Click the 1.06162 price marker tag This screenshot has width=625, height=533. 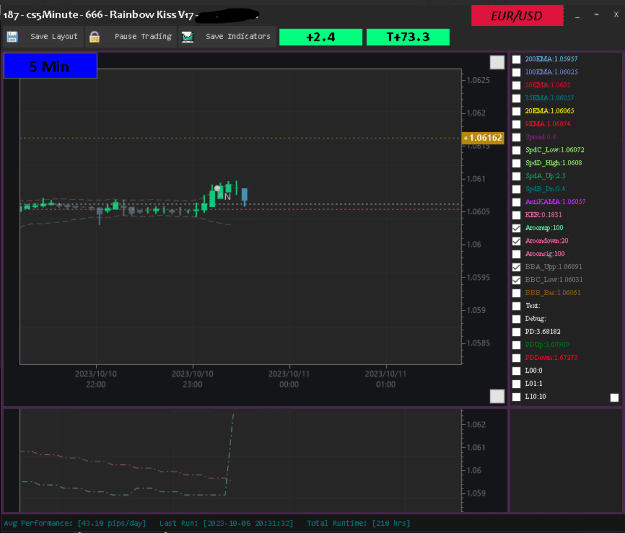483,138
